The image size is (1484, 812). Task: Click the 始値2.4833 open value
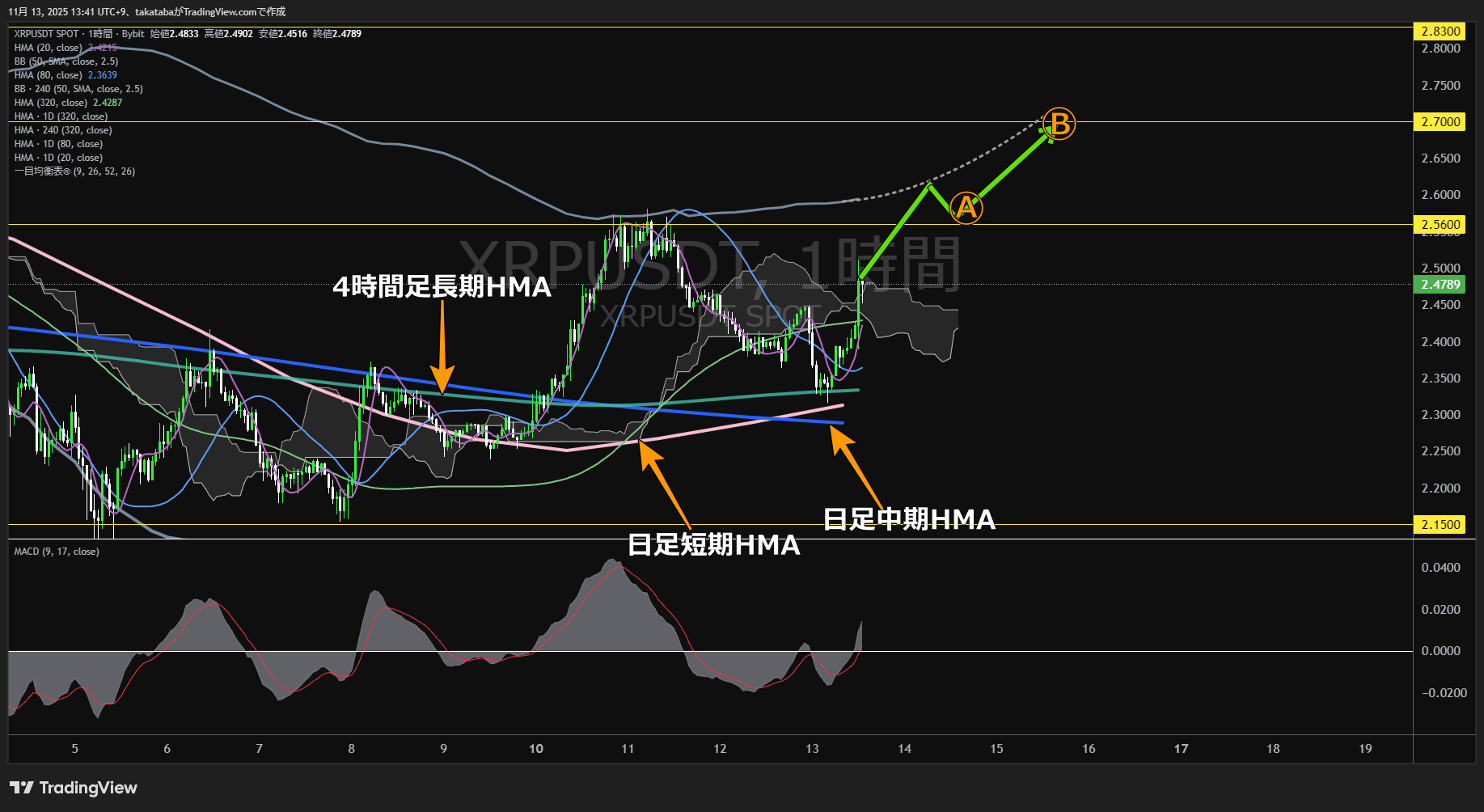174,34
